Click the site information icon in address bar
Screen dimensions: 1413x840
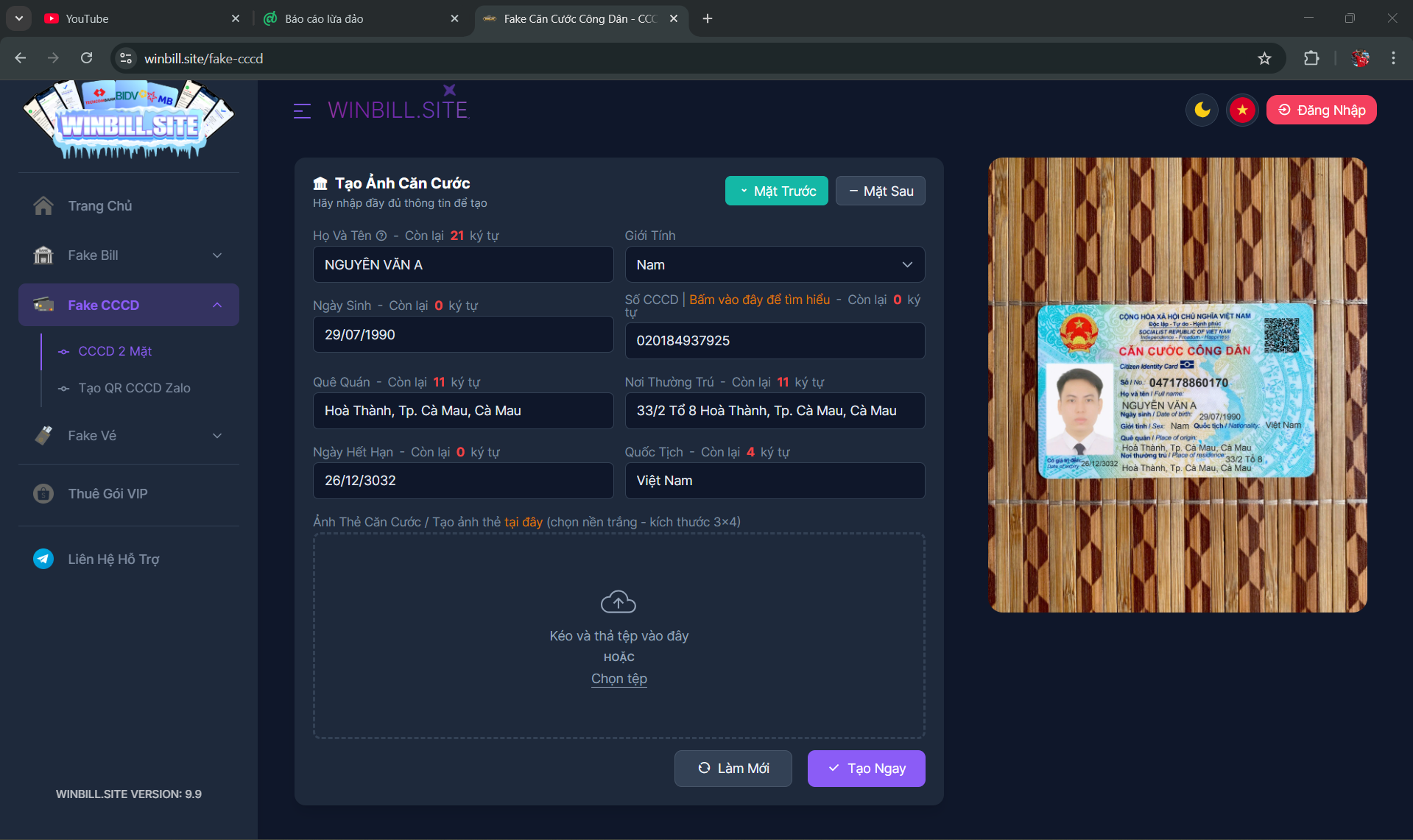126,58
